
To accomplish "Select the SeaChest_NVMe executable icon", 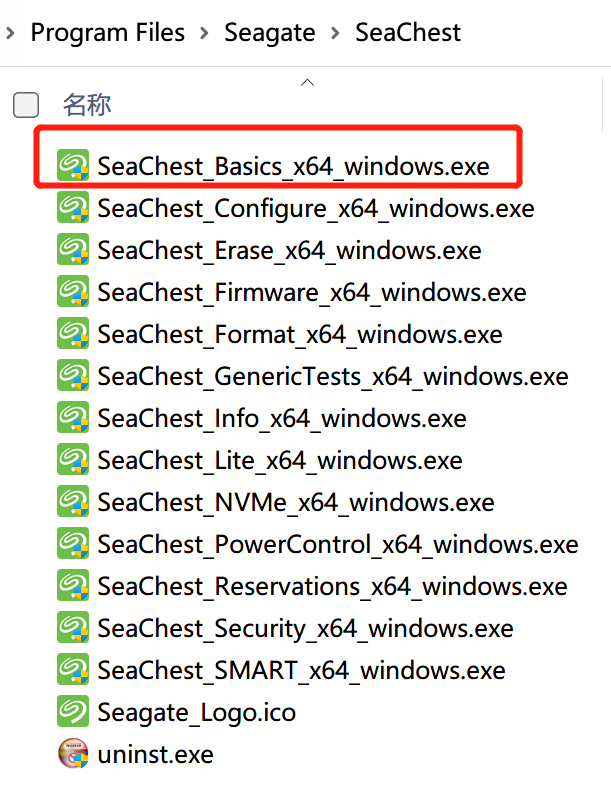I will point(74,502).
